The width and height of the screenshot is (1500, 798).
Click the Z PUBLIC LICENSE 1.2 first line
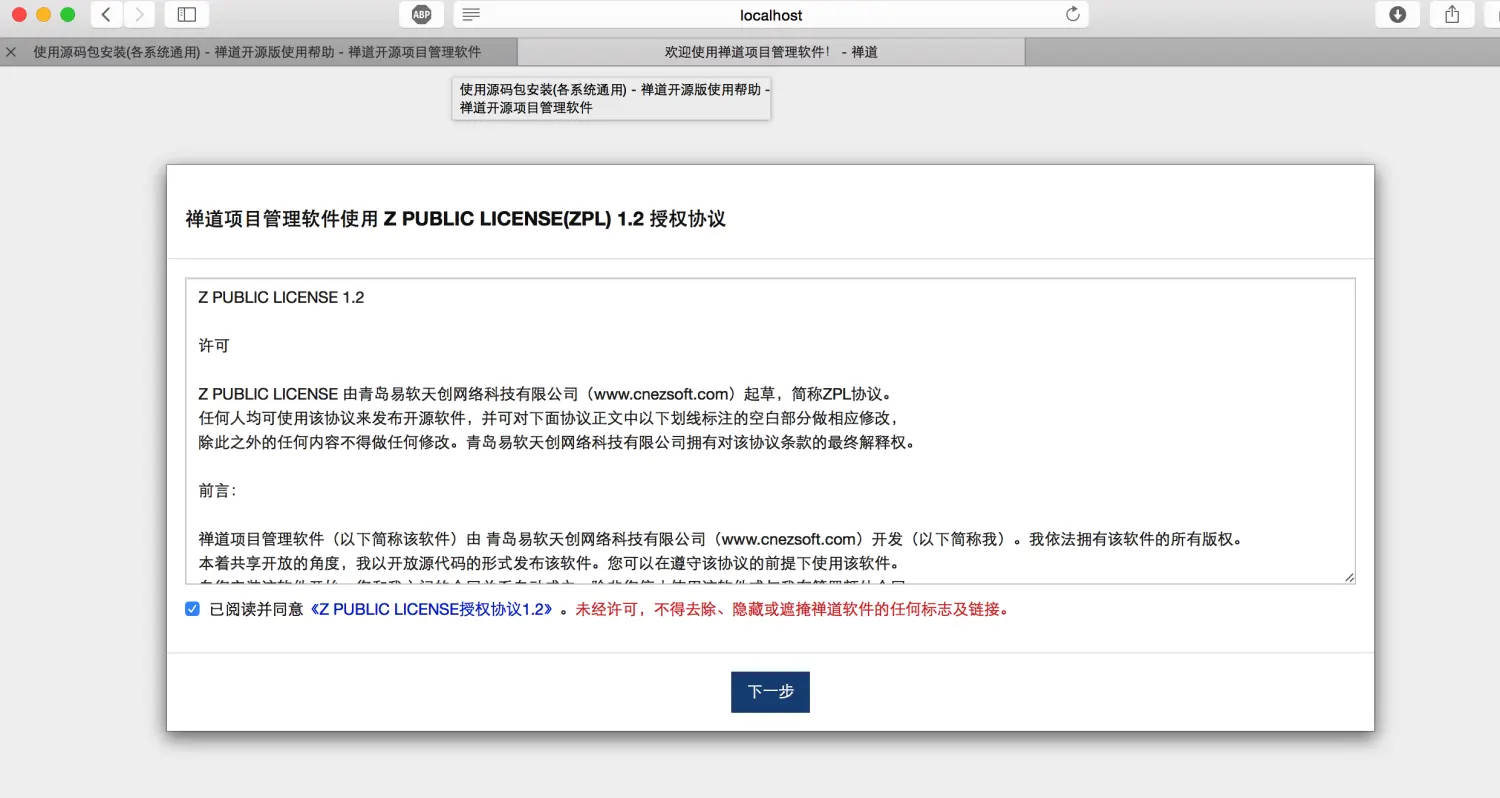[281, 298]
